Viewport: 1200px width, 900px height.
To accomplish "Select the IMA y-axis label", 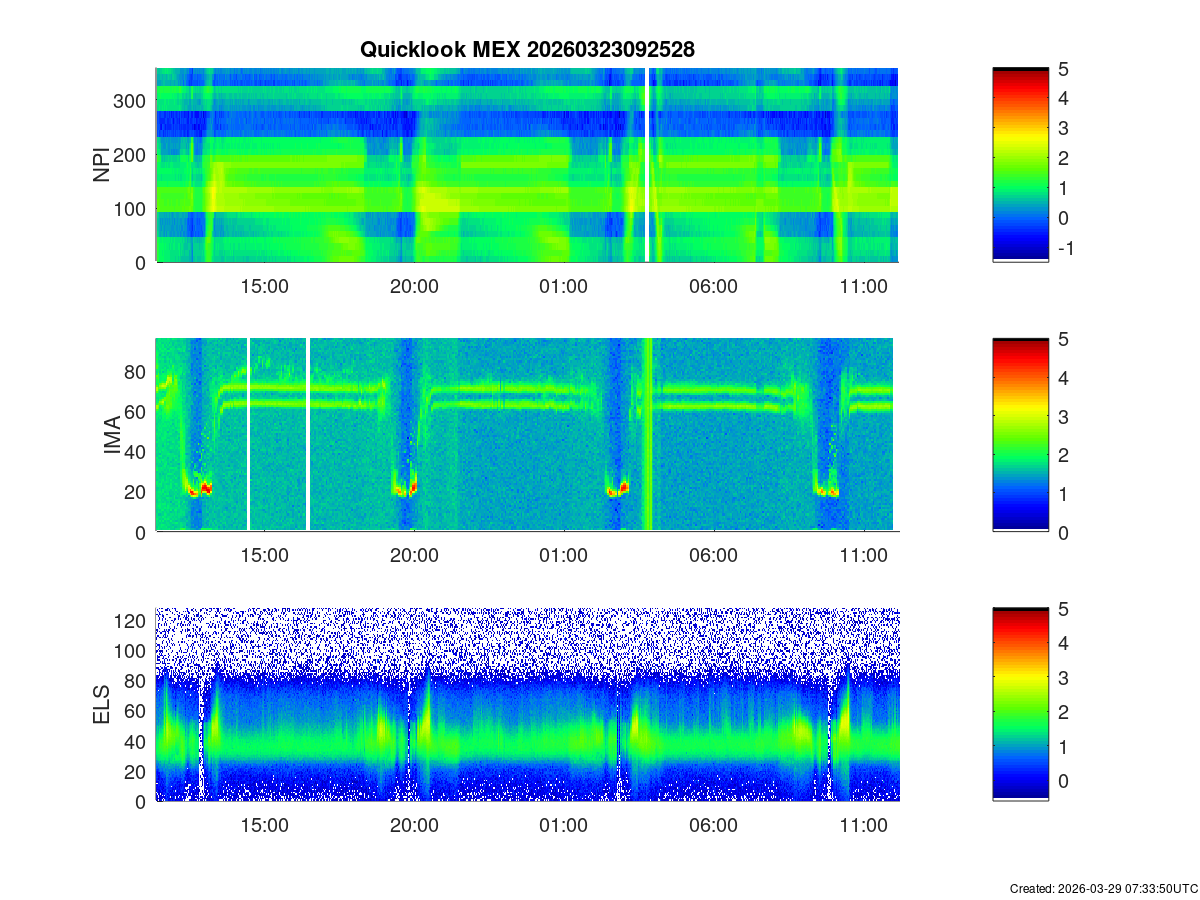I will [x=112, y=435].
